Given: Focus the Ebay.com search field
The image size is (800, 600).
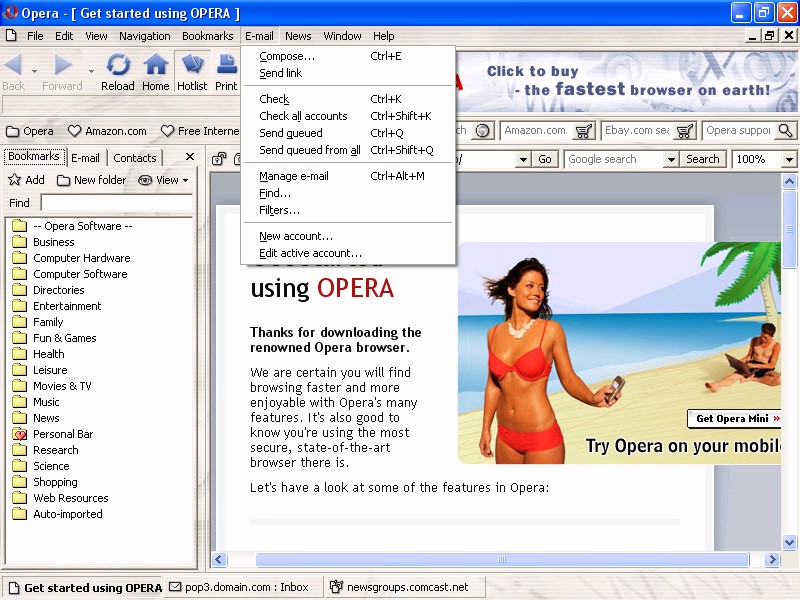Looking at the screenshot, I should 638,131.
